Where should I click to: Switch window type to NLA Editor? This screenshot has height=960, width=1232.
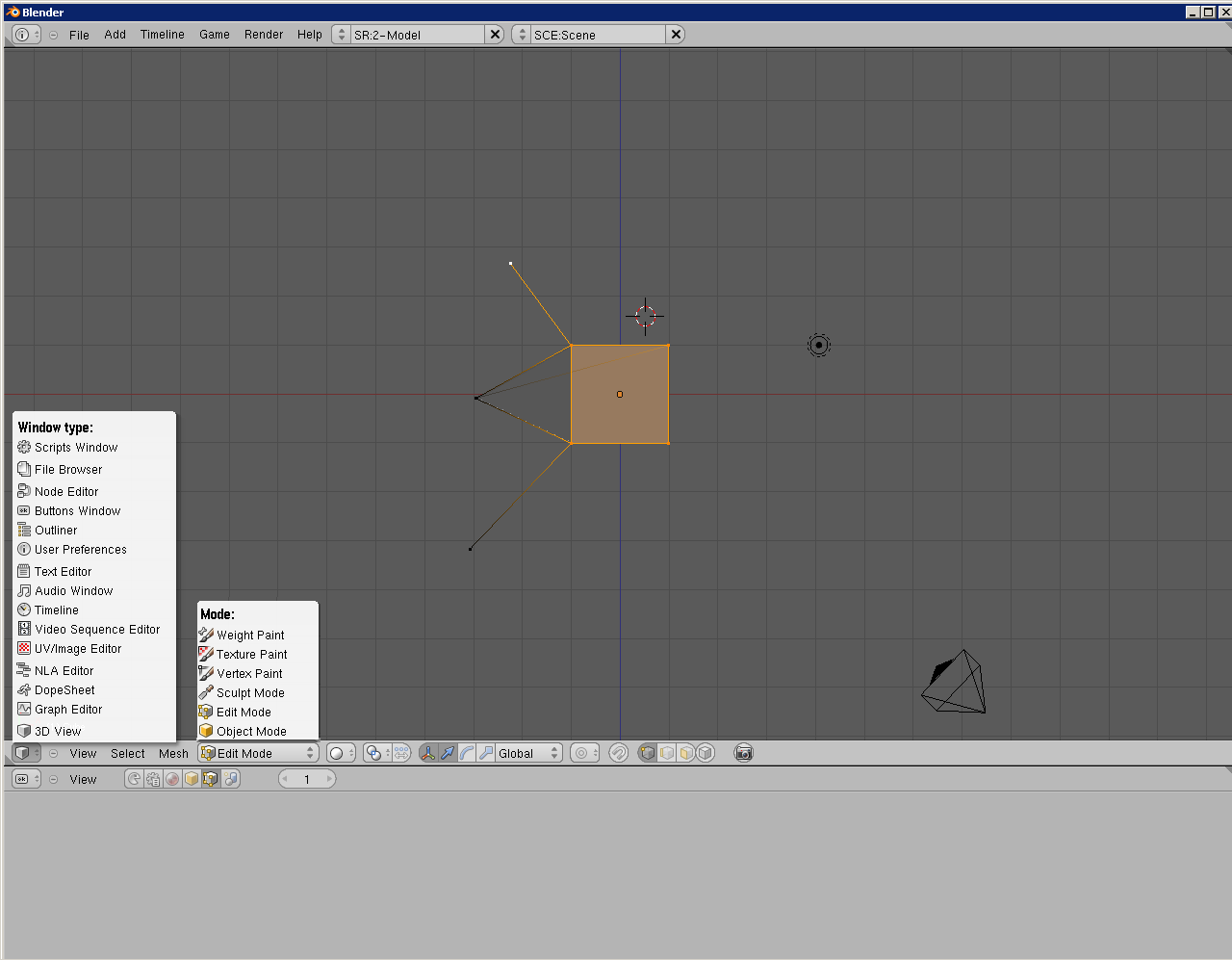click(x=94, y=671)
